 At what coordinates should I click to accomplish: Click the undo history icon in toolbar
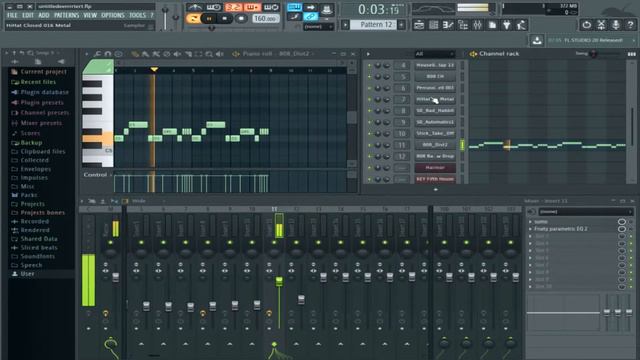tap(587, 25)
